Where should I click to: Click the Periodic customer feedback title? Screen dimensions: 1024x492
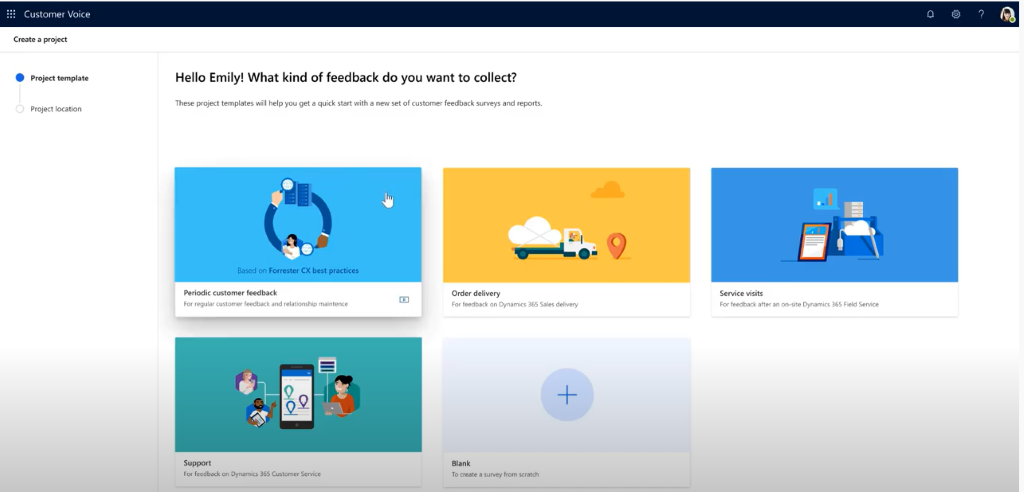(231, 293)
